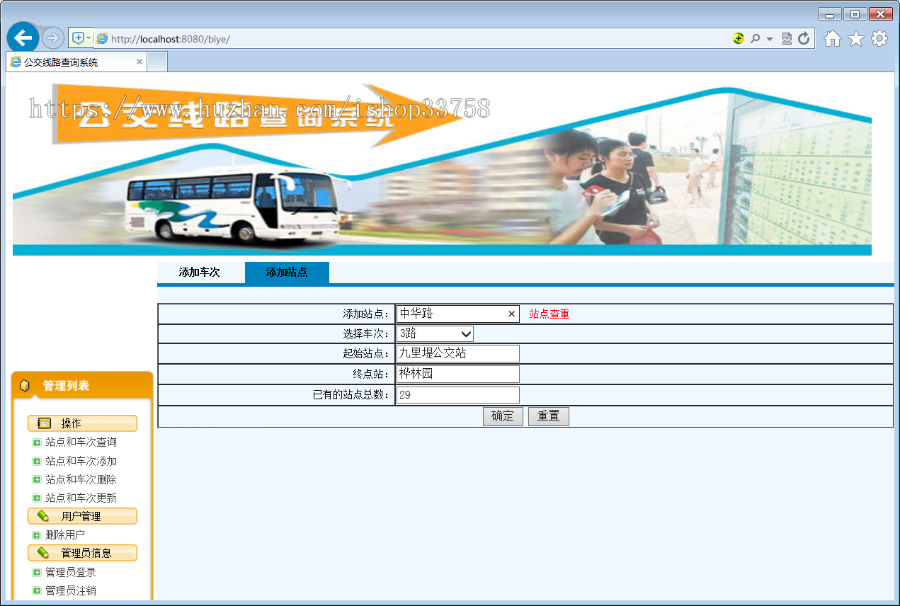Image resolution: width=900 pixels, height=606 pixels.
Task: Click the red 站点查重 link
Action: coord(549,313)
